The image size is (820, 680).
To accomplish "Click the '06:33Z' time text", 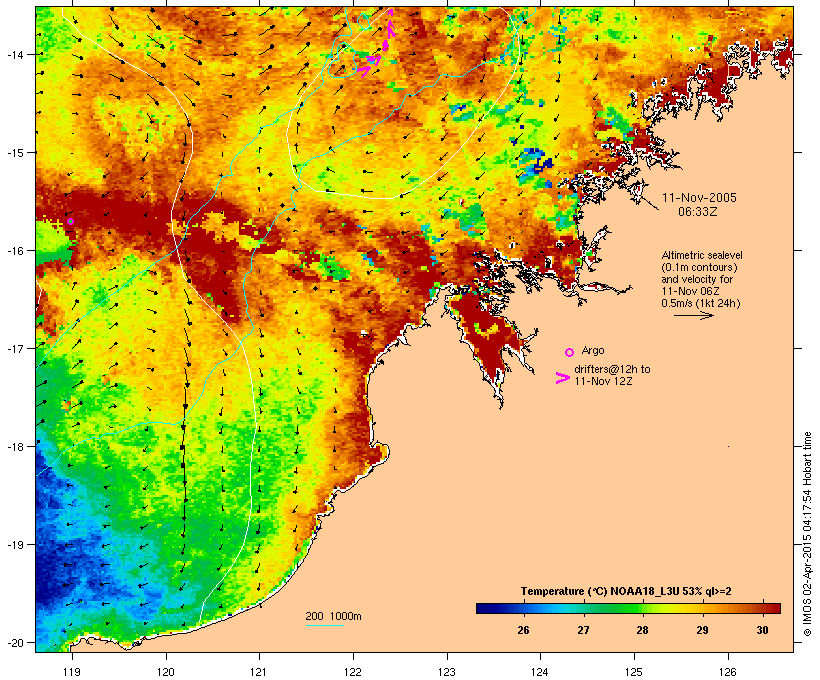I will coord(698,212).
